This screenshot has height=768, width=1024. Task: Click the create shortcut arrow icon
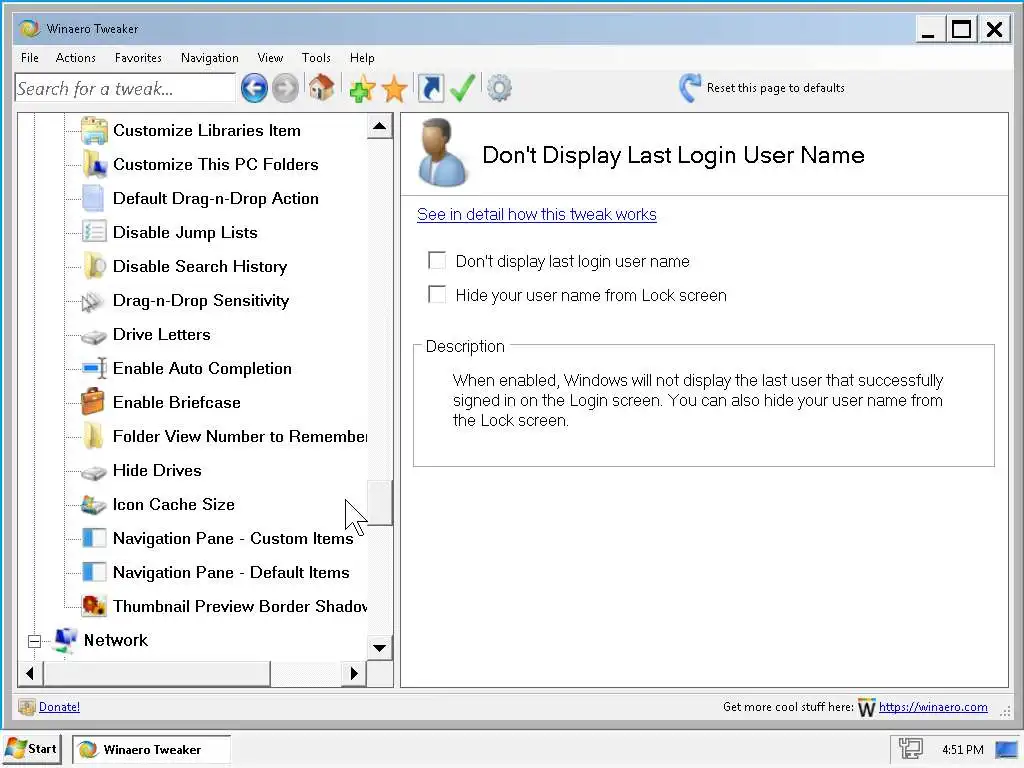coord(430,88)
